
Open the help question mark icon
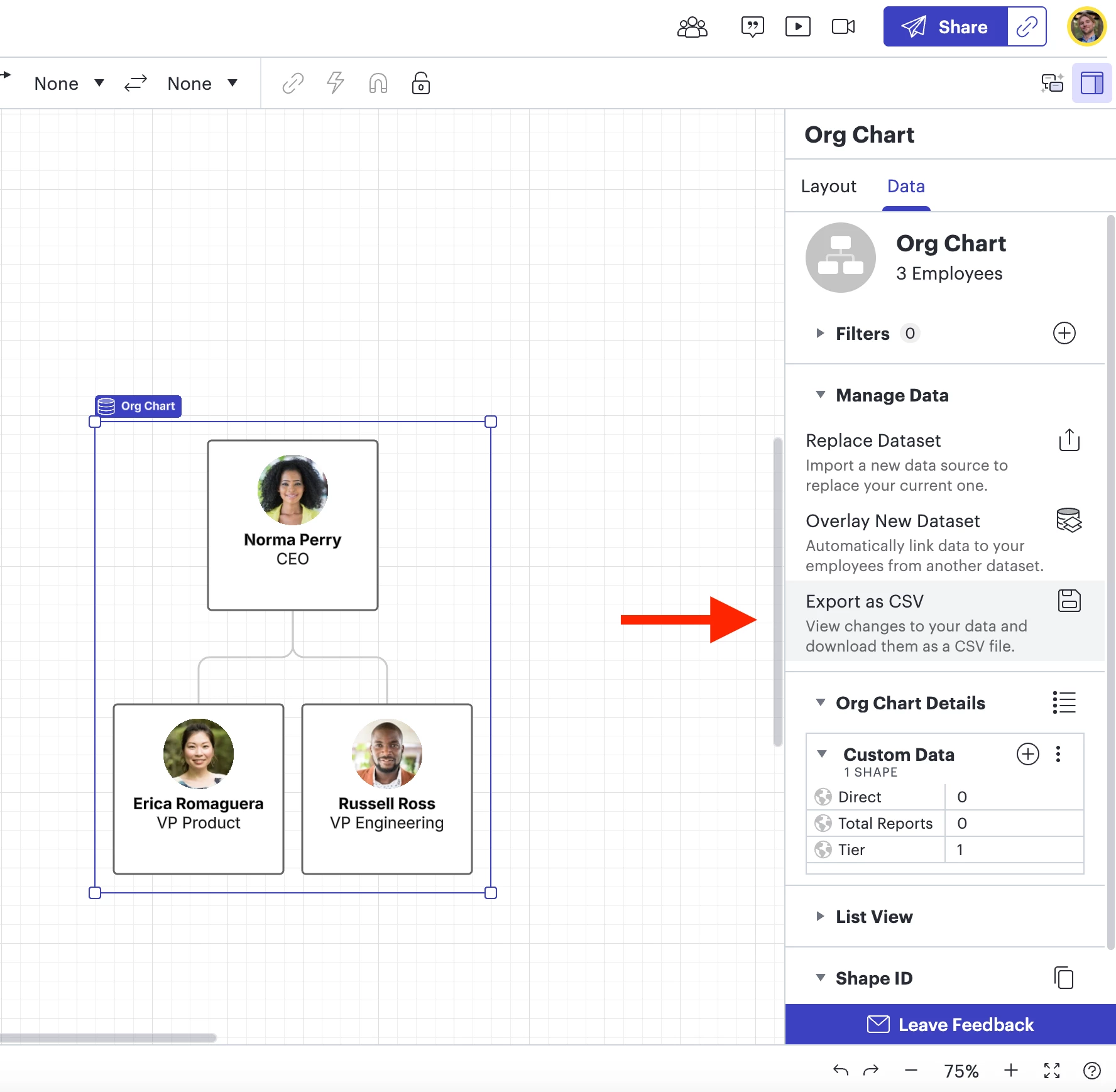coord(1092,1070)
